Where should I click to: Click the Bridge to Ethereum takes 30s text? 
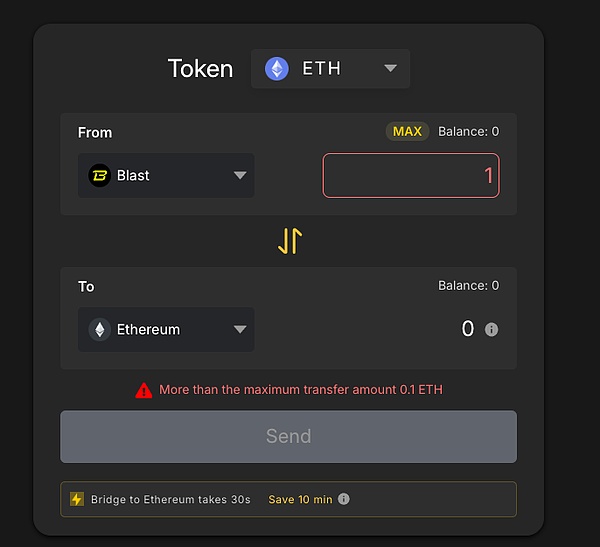[x=170, y=499]
